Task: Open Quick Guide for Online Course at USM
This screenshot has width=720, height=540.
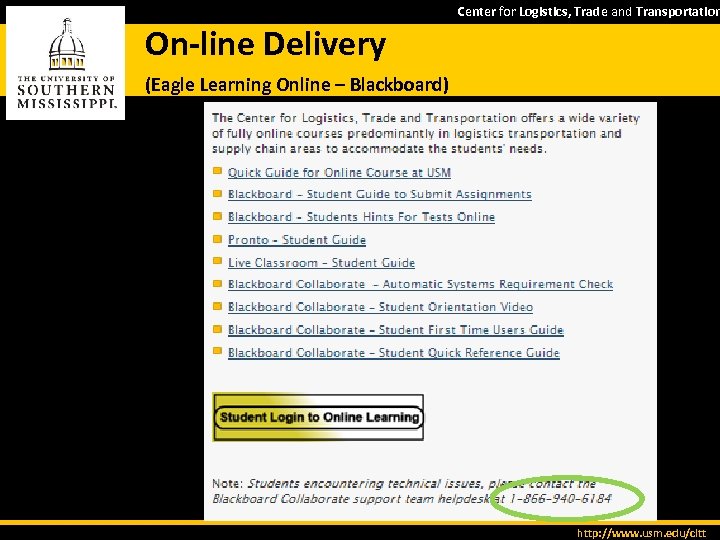Action: point(339,173)
